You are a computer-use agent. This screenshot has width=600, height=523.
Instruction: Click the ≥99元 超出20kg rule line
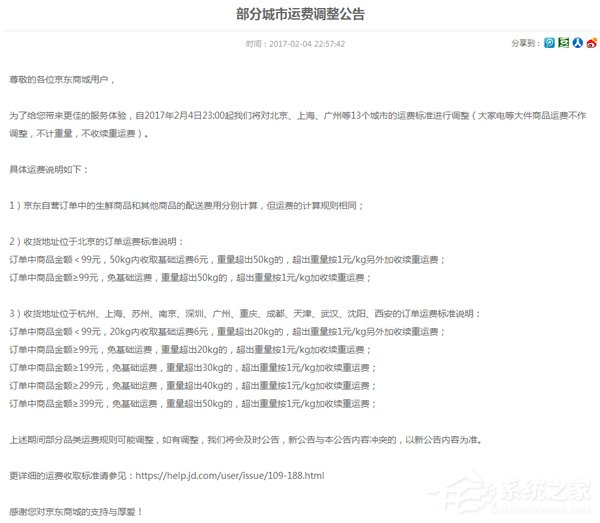point(190,350)
